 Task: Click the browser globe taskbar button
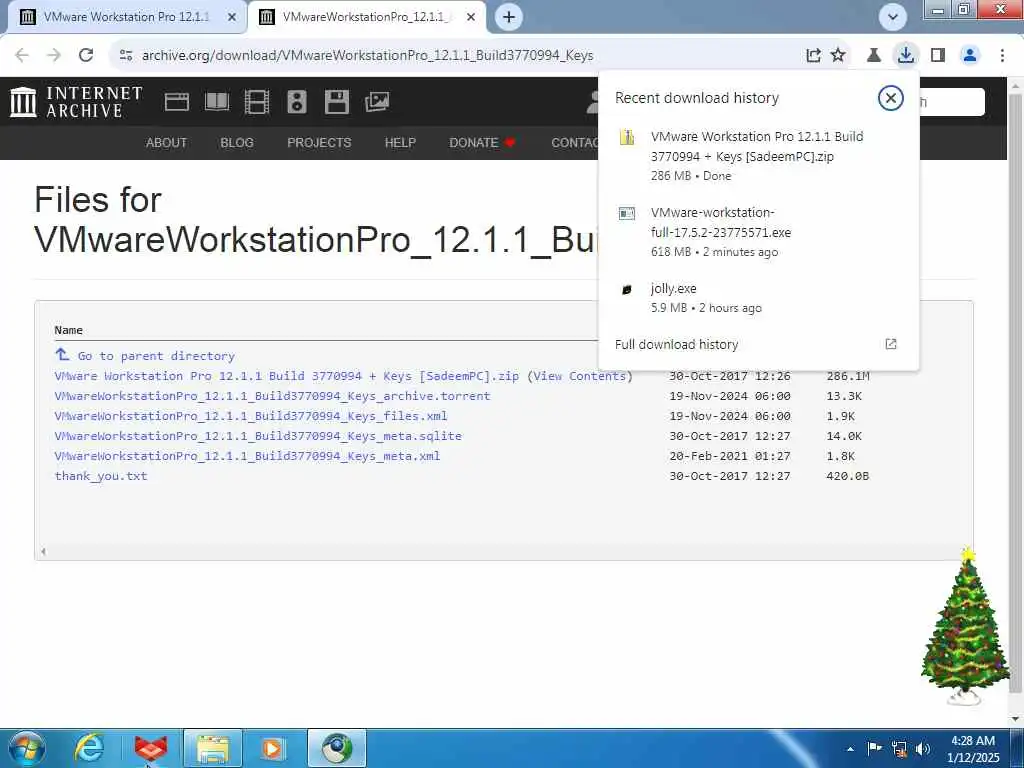[x=337, y=748]
